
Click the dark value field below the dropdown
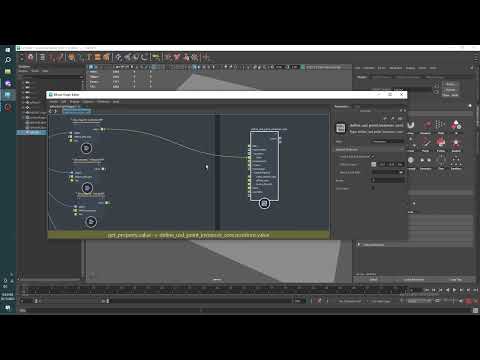click(x=388, y=180)
